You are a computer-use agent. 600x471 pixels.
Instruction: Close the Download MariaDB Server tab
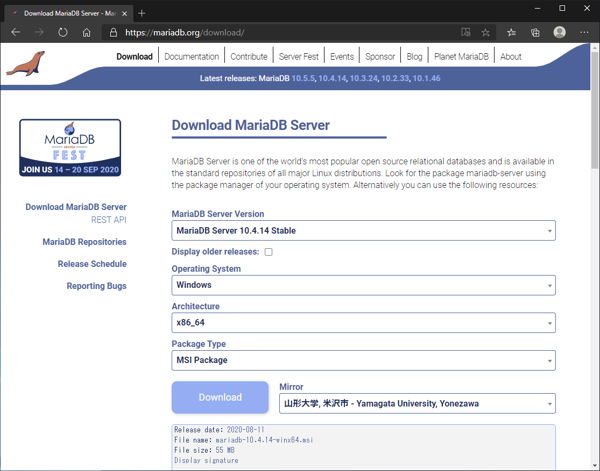click(x=124, y=13)
